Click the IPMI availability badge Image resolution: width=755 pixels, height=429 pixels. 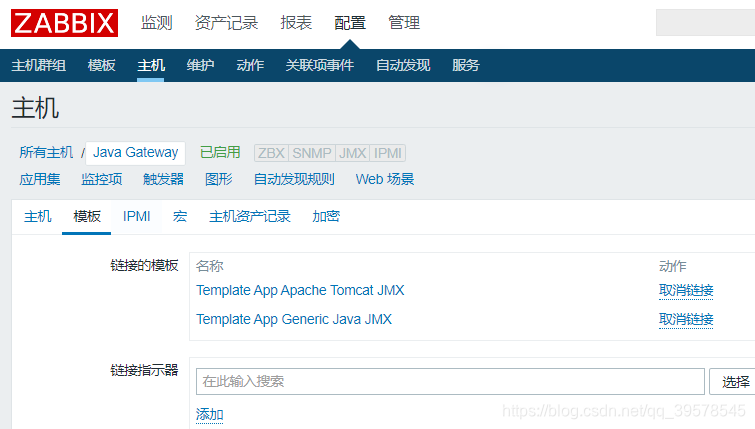point(388,153)
